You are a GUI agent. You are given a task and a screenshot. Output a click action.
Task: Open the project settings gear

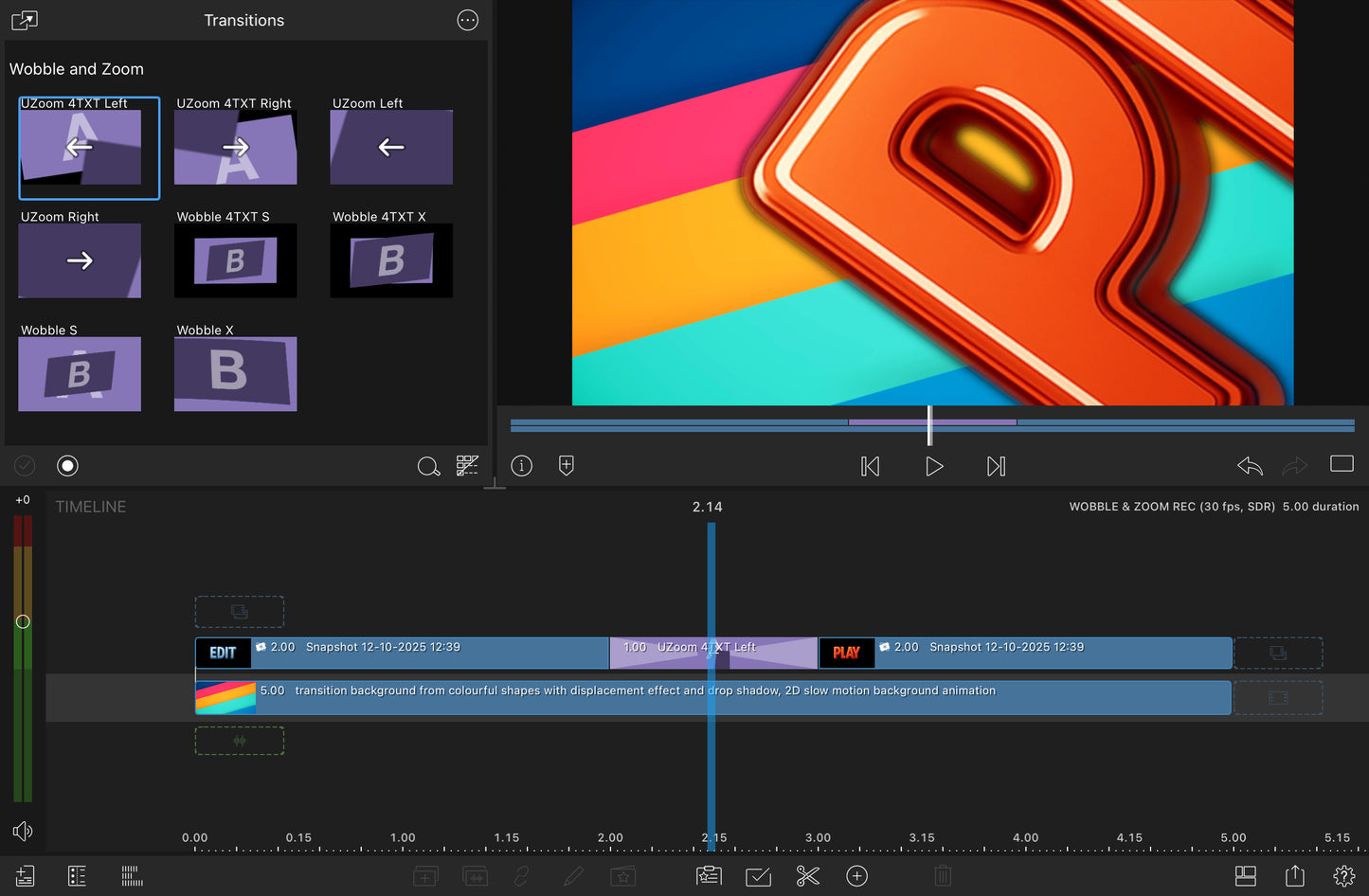pyautogui.click(x=1343, y=876)
